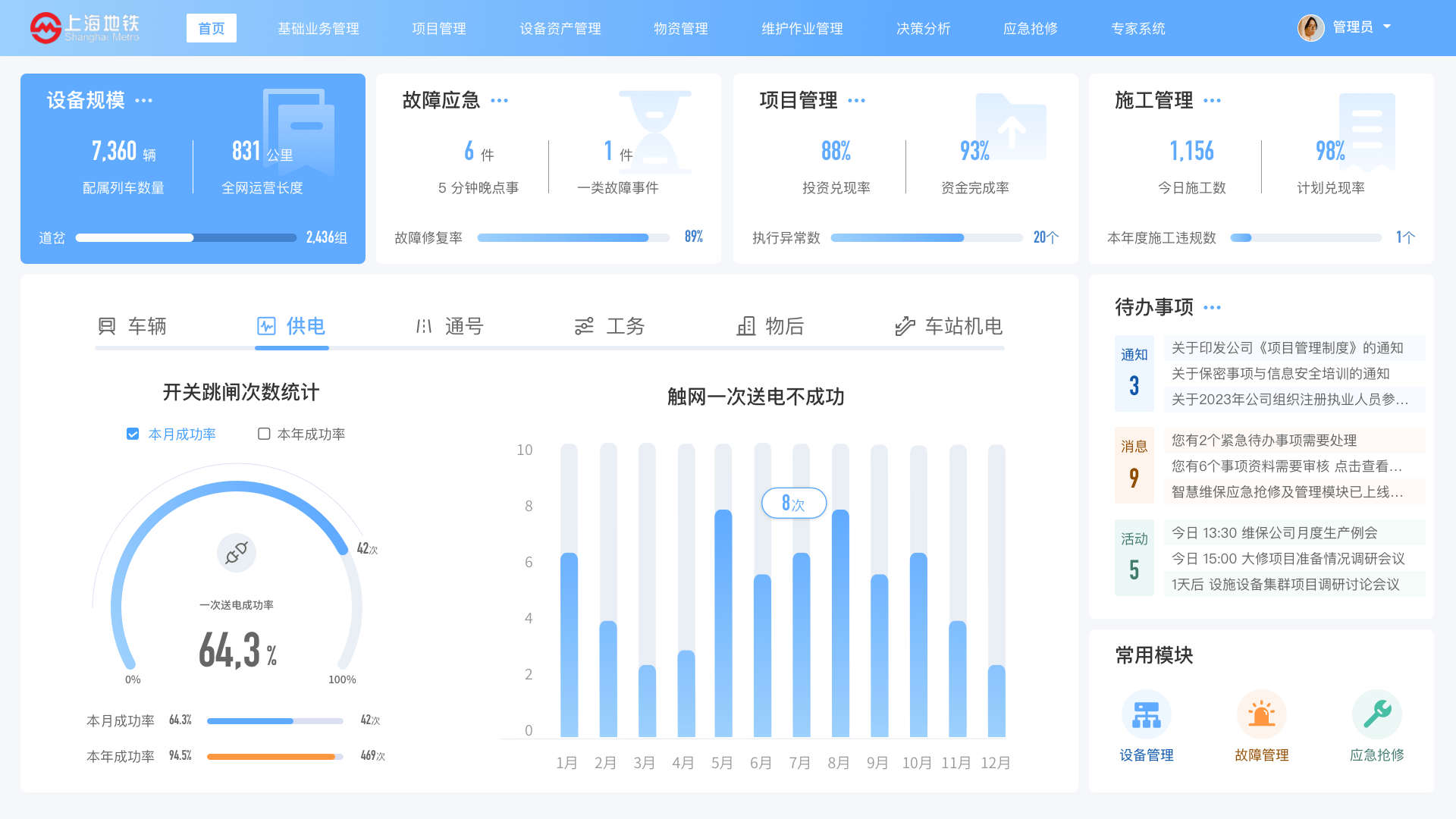Click the Shanghai Metro logo

(84, 28)
